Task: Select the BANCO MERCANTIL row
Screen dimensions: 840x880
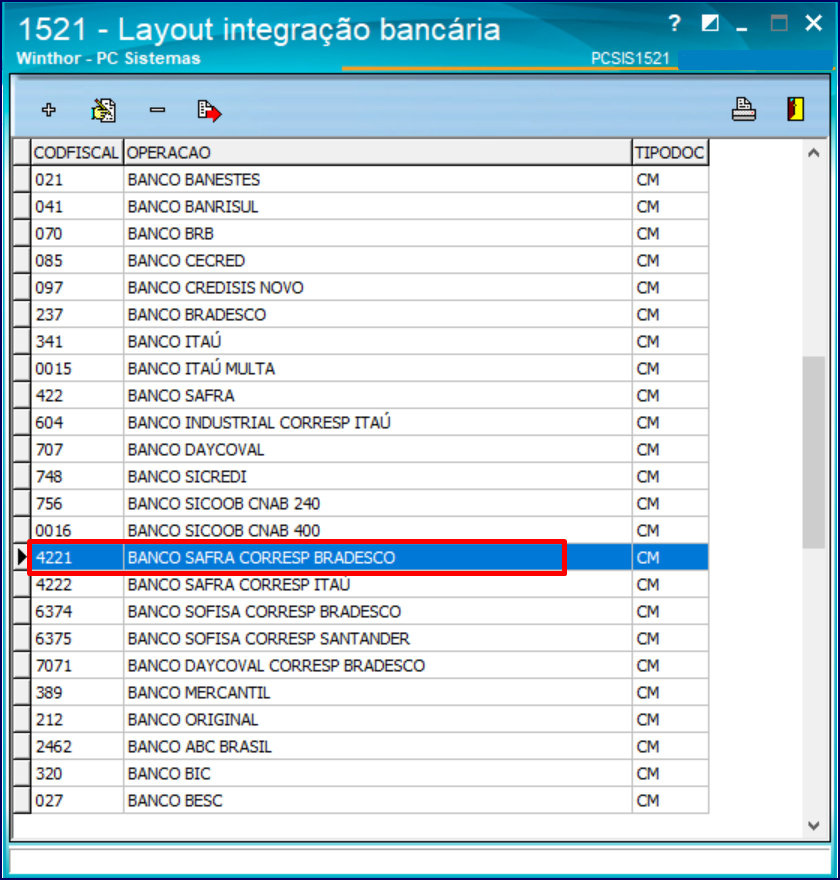Action: pos(360,692)
